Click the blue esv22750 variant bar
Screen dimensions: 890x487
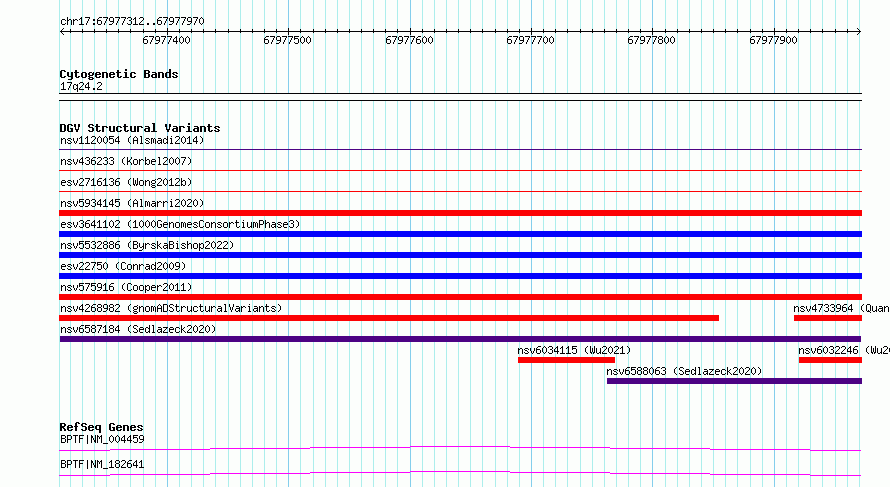460,276
